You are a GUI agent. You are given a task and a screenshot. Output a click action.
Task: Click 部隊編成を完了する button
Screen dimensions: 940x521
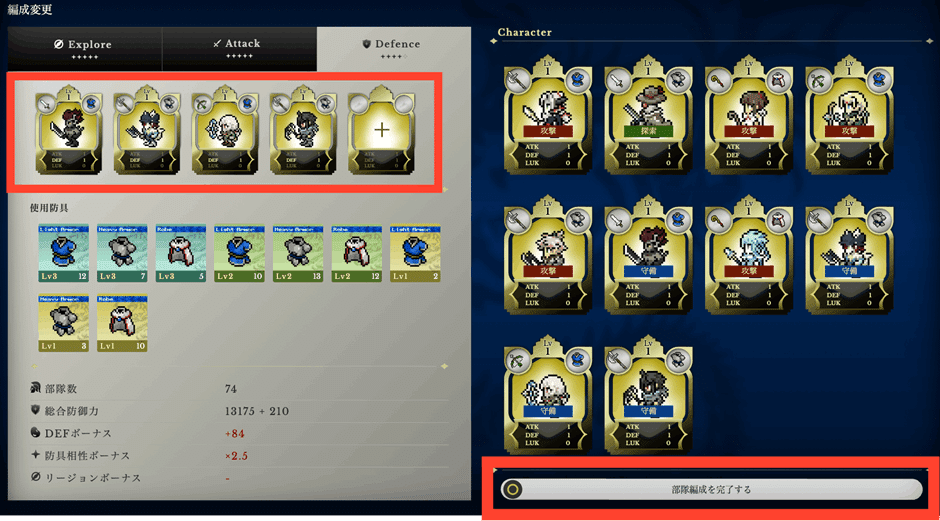710,489
